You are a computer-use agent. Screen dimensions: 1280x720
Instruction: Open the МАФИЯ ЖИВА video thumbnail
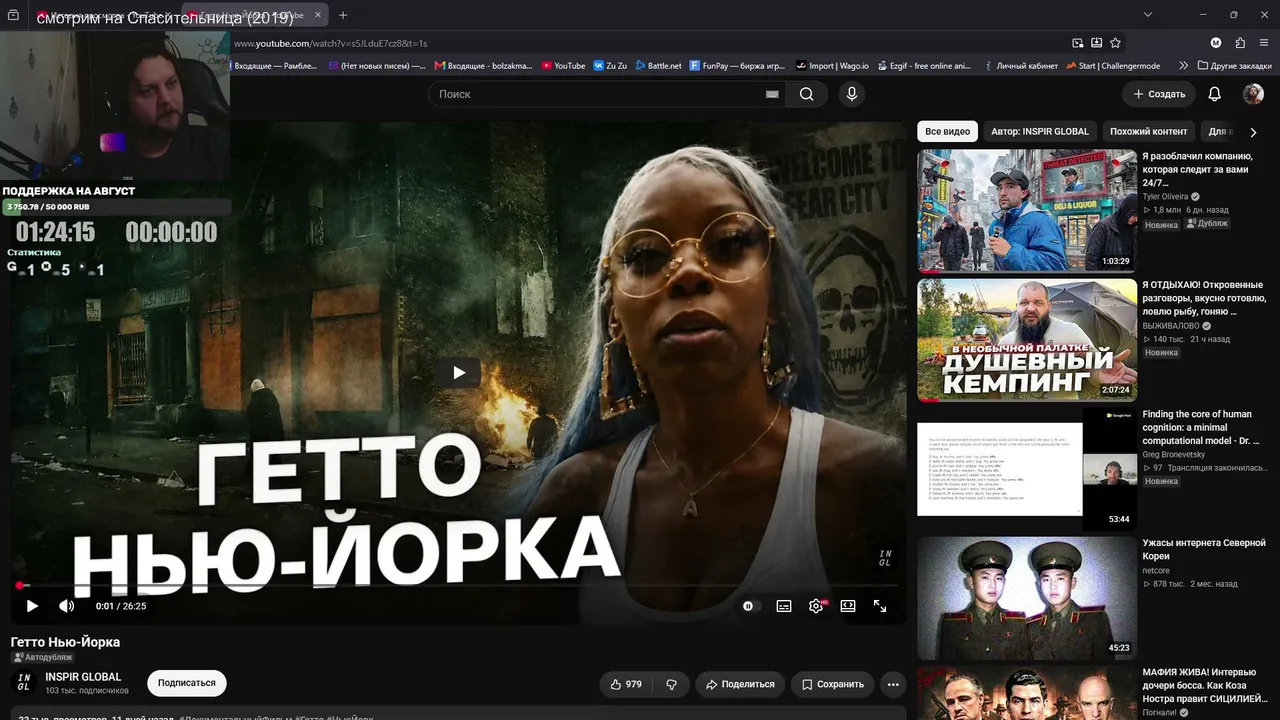point(1027,693)
